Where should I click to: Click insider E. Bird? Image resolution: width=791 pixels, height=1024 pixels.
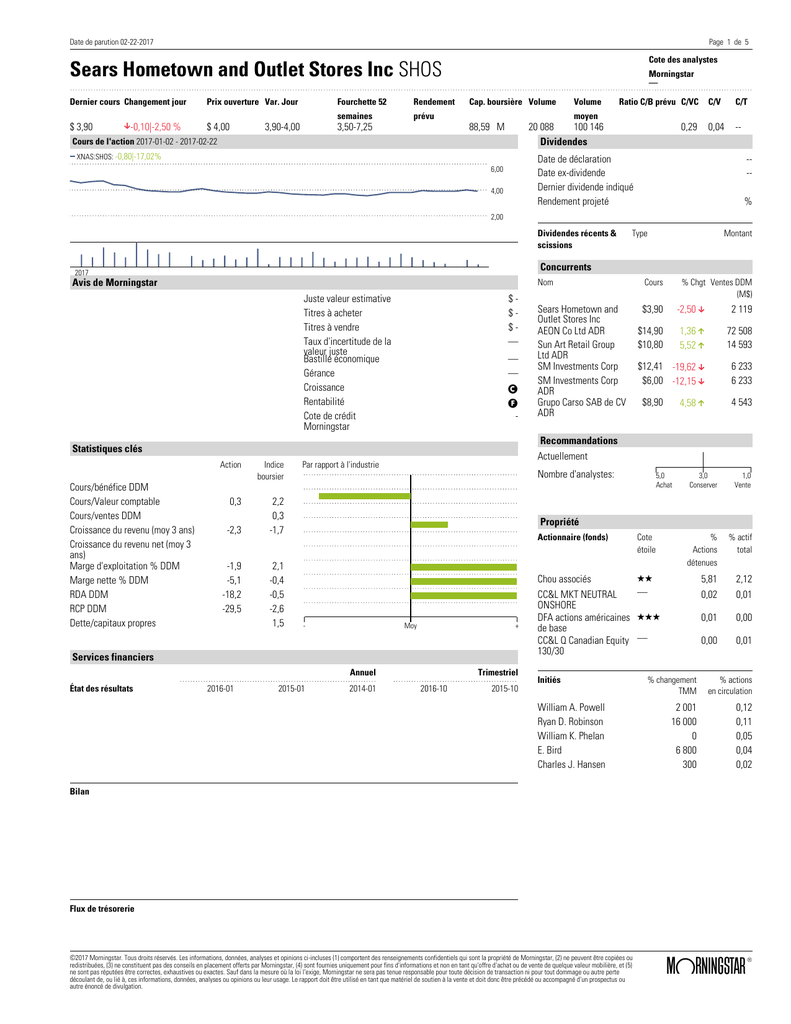click(549, 750)
